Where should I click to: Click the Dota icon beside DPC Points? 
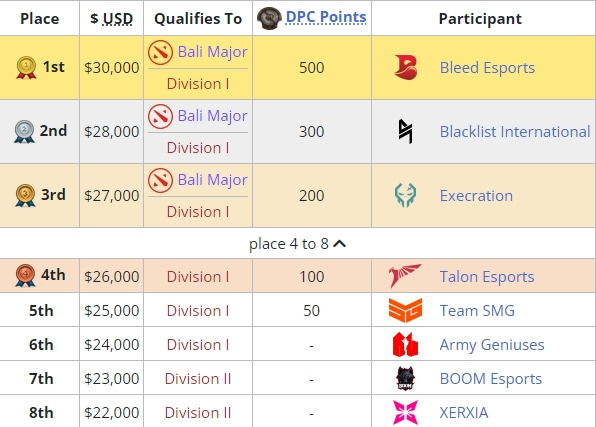pos(269,18)
